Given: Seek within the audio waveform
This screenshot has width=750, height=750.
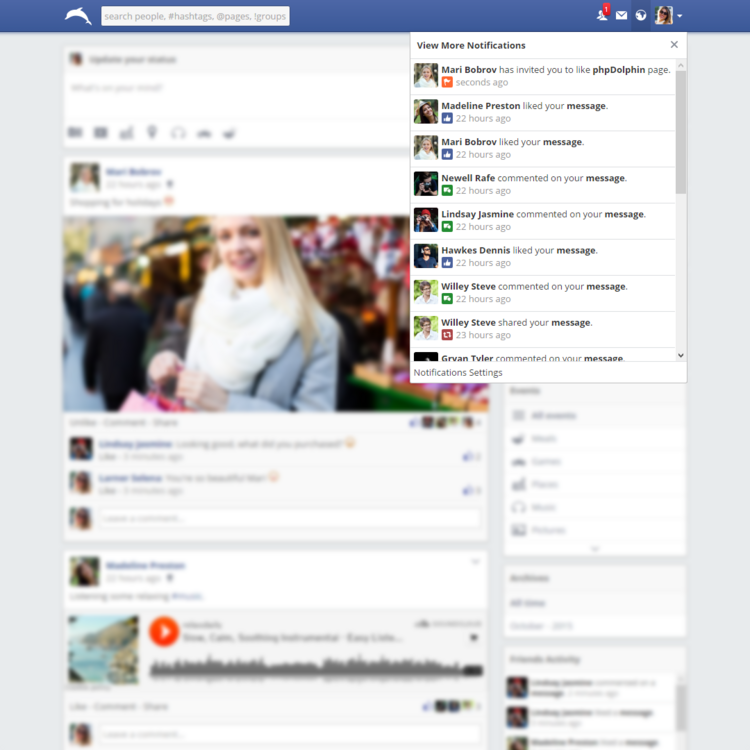Looking at the screenshot, I should (x=316, y=667).
